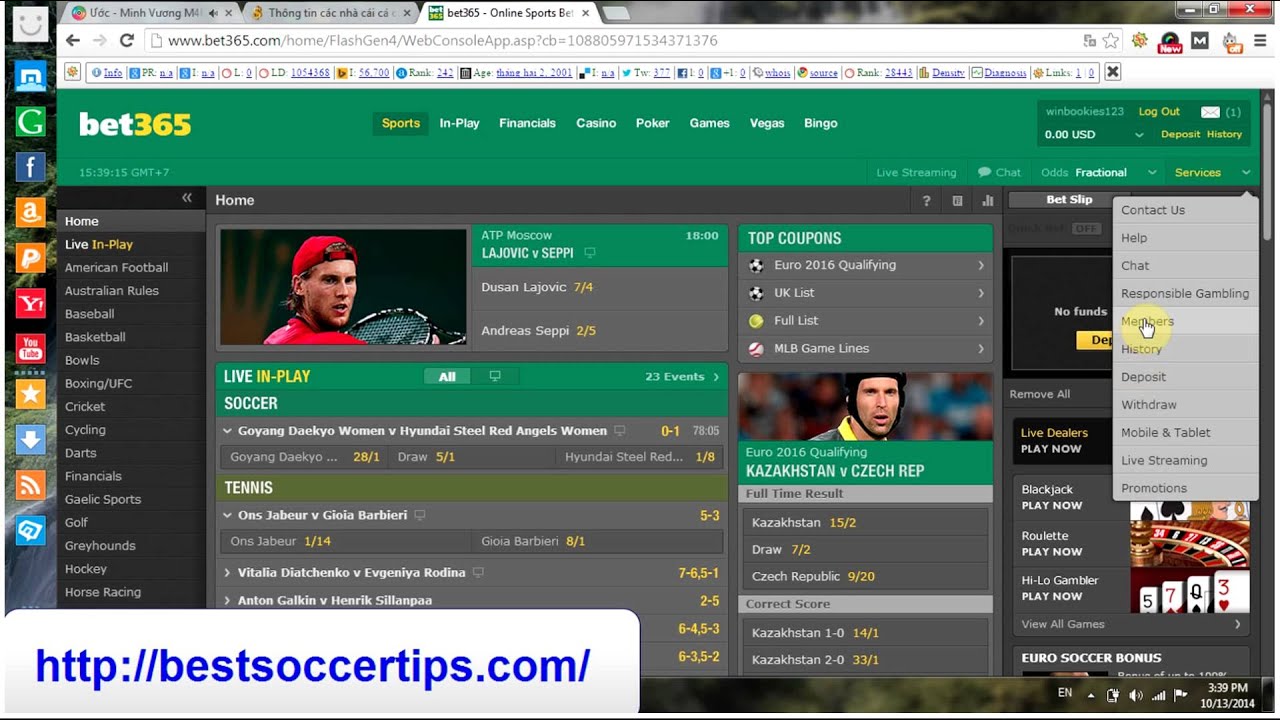Reload the page with refresh icon
This screenshot has height=720, width=1280.
126,41
